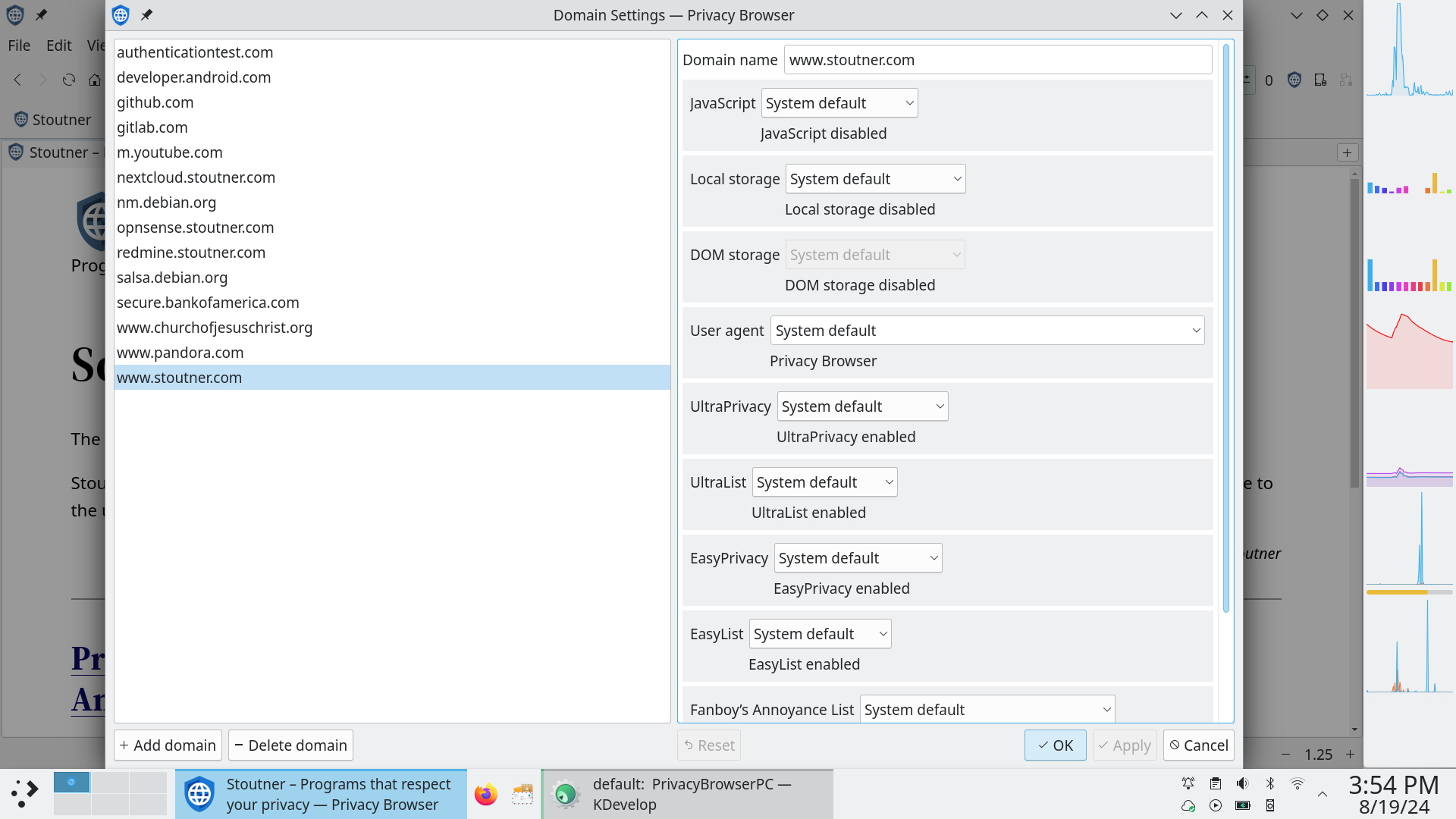Open the Fanboy's Annoyance List dropdown
This screenshot has width=1456, height=819.
(987, 710)
